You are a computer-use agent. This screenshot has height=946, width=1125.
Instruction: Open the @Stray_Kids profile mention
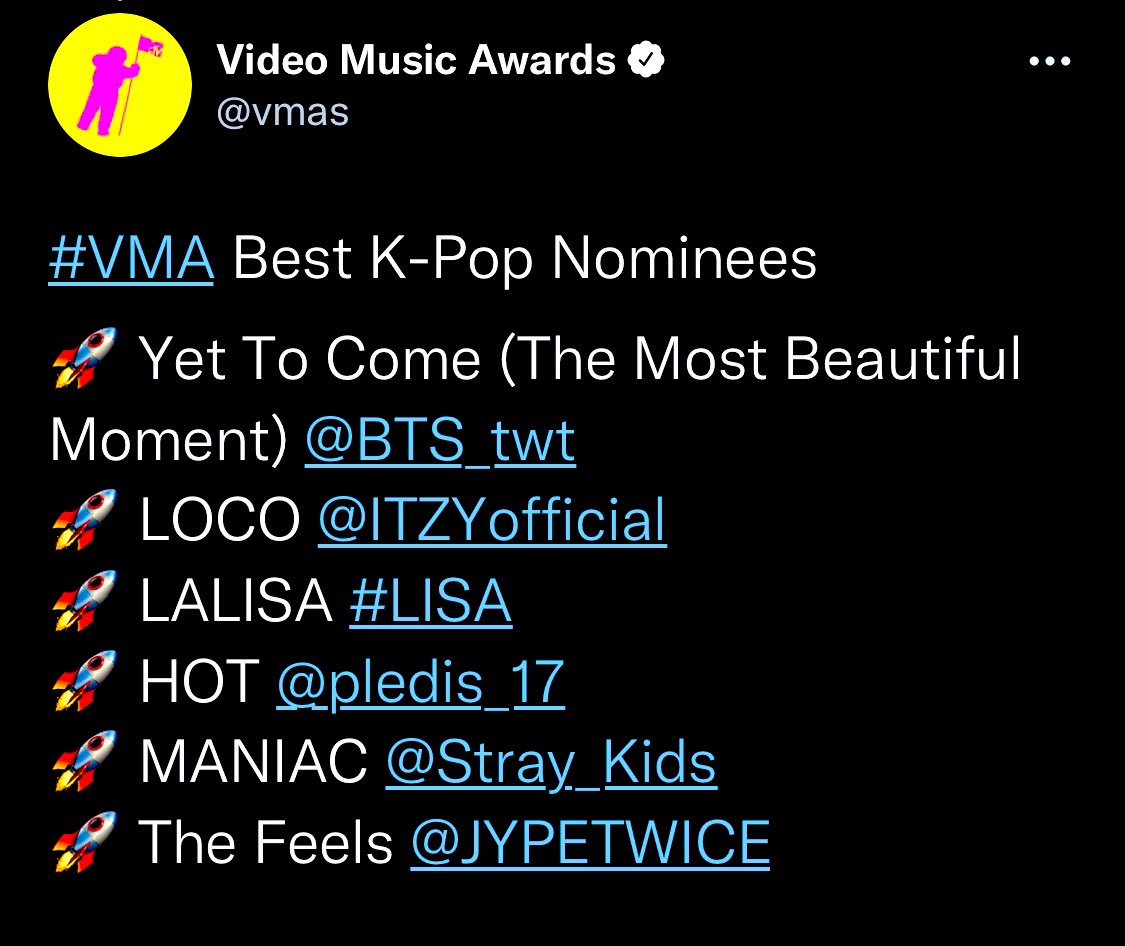click(x=551, y=763)
